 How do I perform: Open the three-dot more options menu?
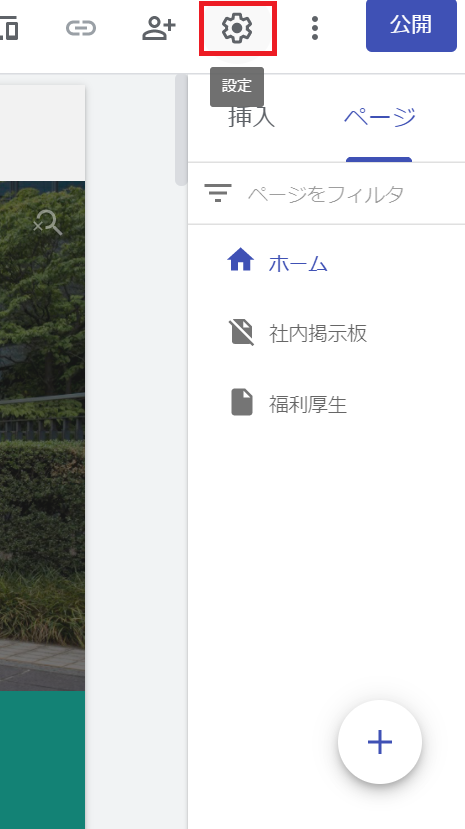pos(315,28)
